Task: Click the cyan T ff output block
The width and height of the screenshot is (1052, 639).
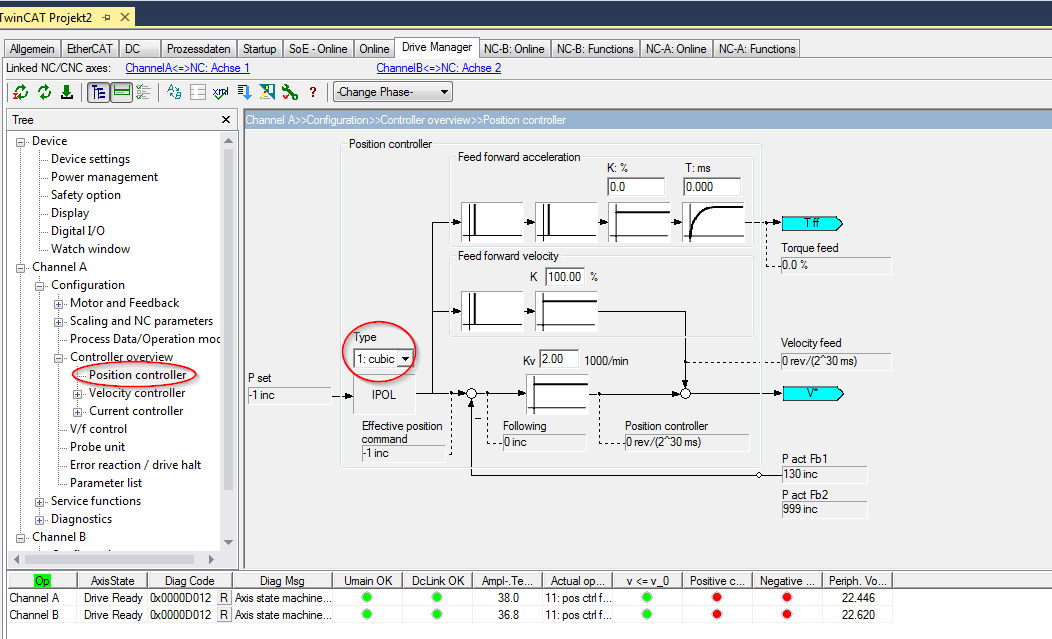Action: coord(812,223)
